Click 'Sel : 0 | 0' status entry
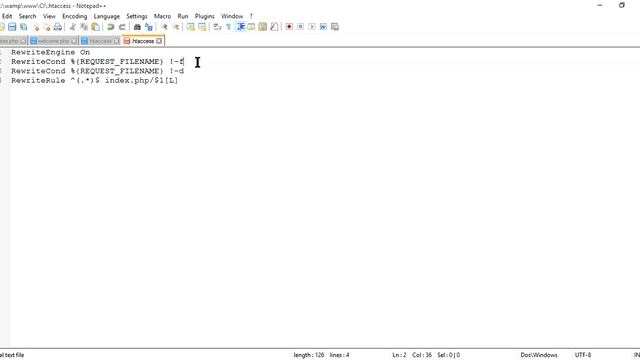Image resolution: width=640 pixels, height=360 pixels. click(x=449, y=355)
